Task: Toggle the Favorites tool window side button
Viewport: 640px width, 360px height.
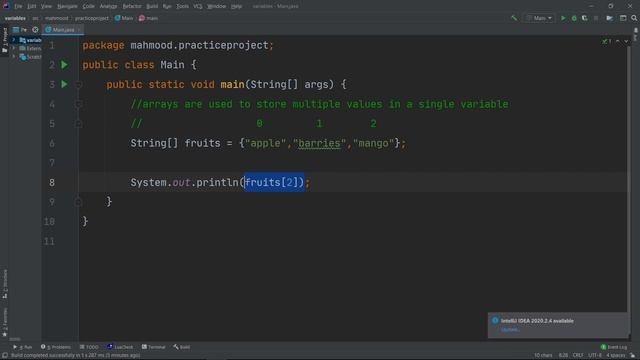Action: click(4, 322)
